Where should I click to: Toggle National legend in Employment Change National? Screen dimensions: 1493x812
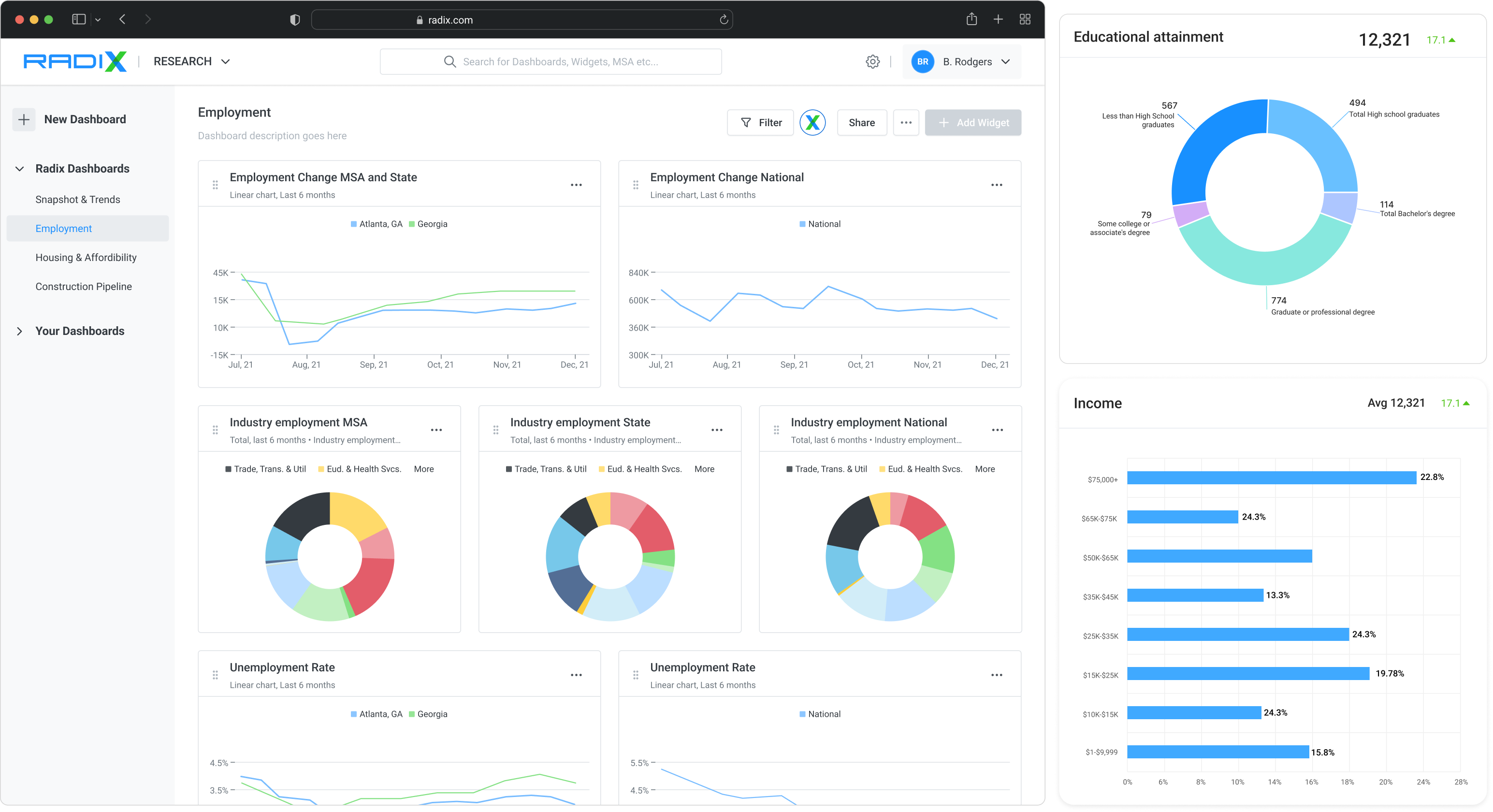pyautogui.click(x=820, y=224)
